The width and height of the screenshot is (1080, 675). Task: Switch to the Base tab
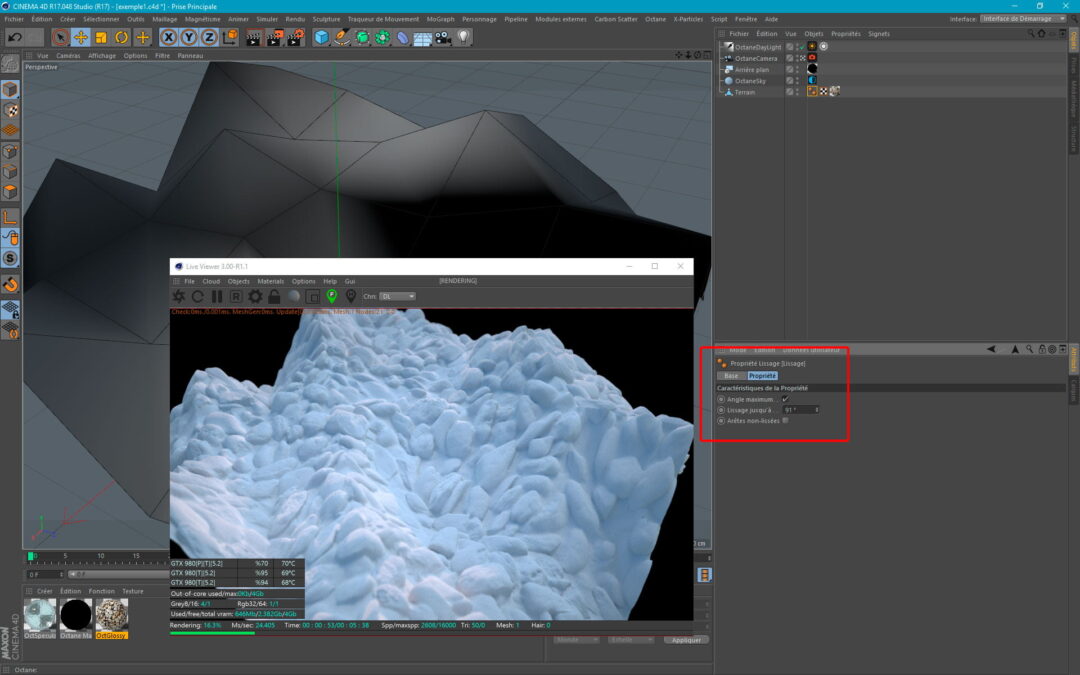[731, 376]
